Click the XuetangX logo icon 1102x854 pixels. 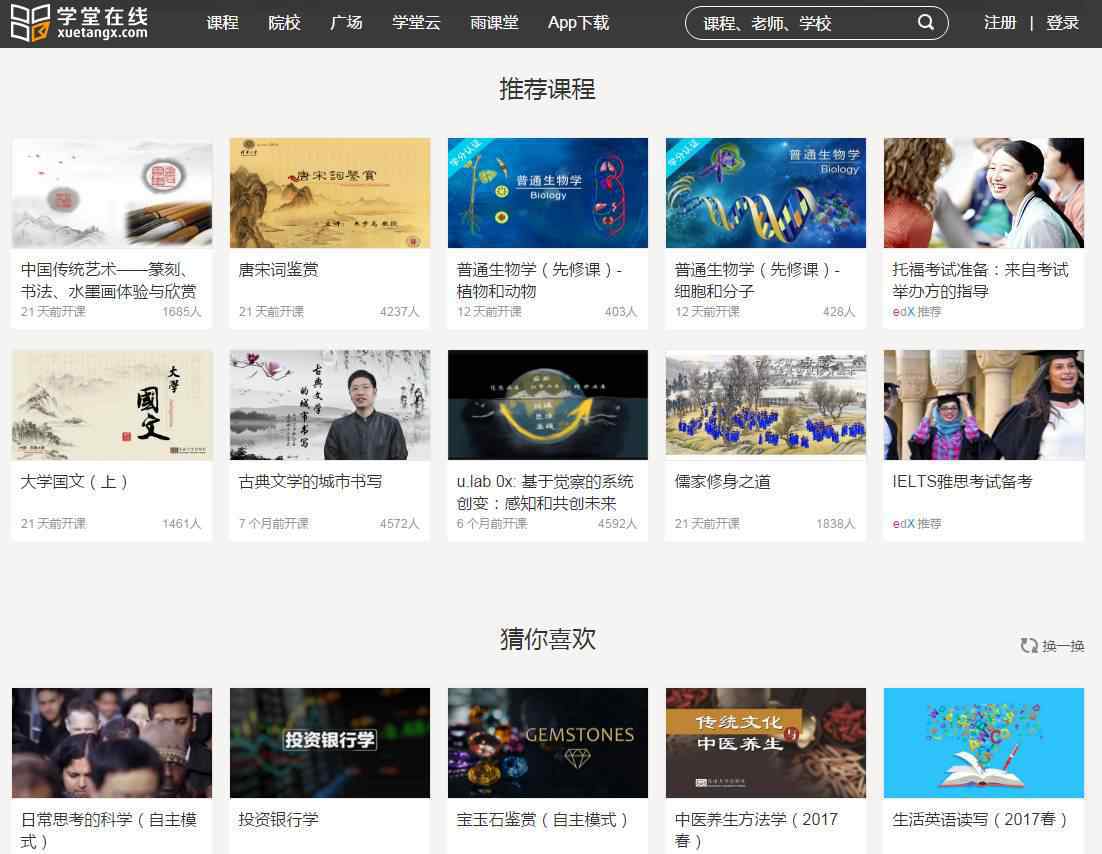(30, 23)
